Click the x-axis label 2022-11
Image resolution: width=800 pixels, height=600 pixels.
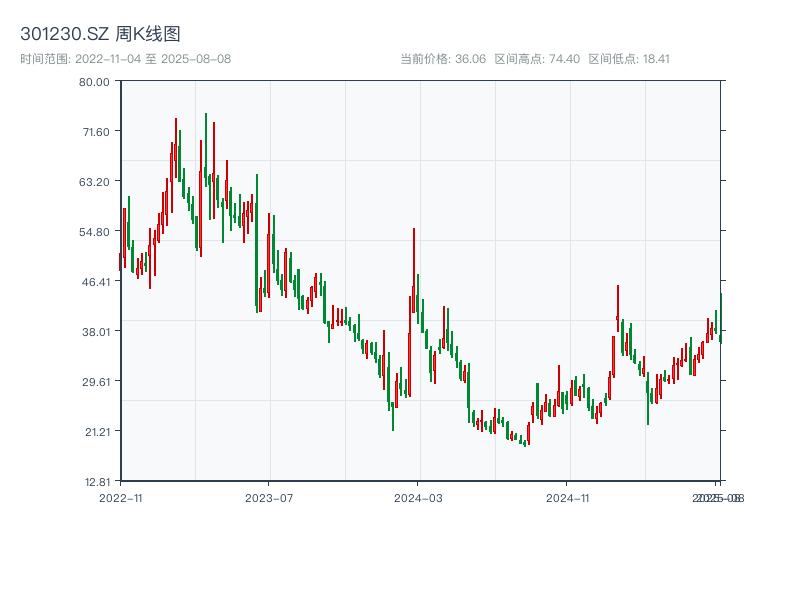pyautogui.click(x=119, y=497)
